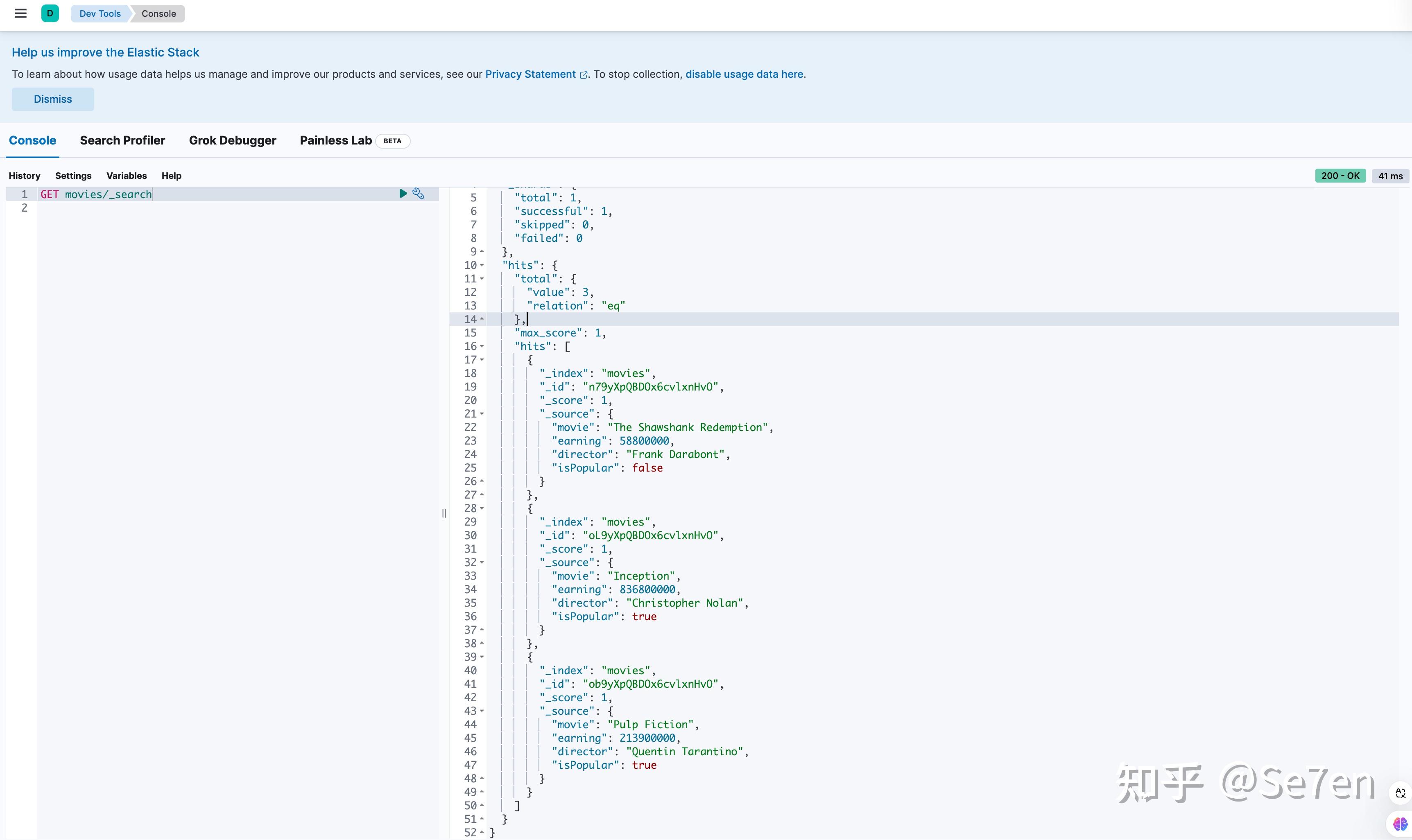The height and width of the screenshot is (840, 1412).
Task: Click the translate extension icon bottom right
Action: [1401, 793]
